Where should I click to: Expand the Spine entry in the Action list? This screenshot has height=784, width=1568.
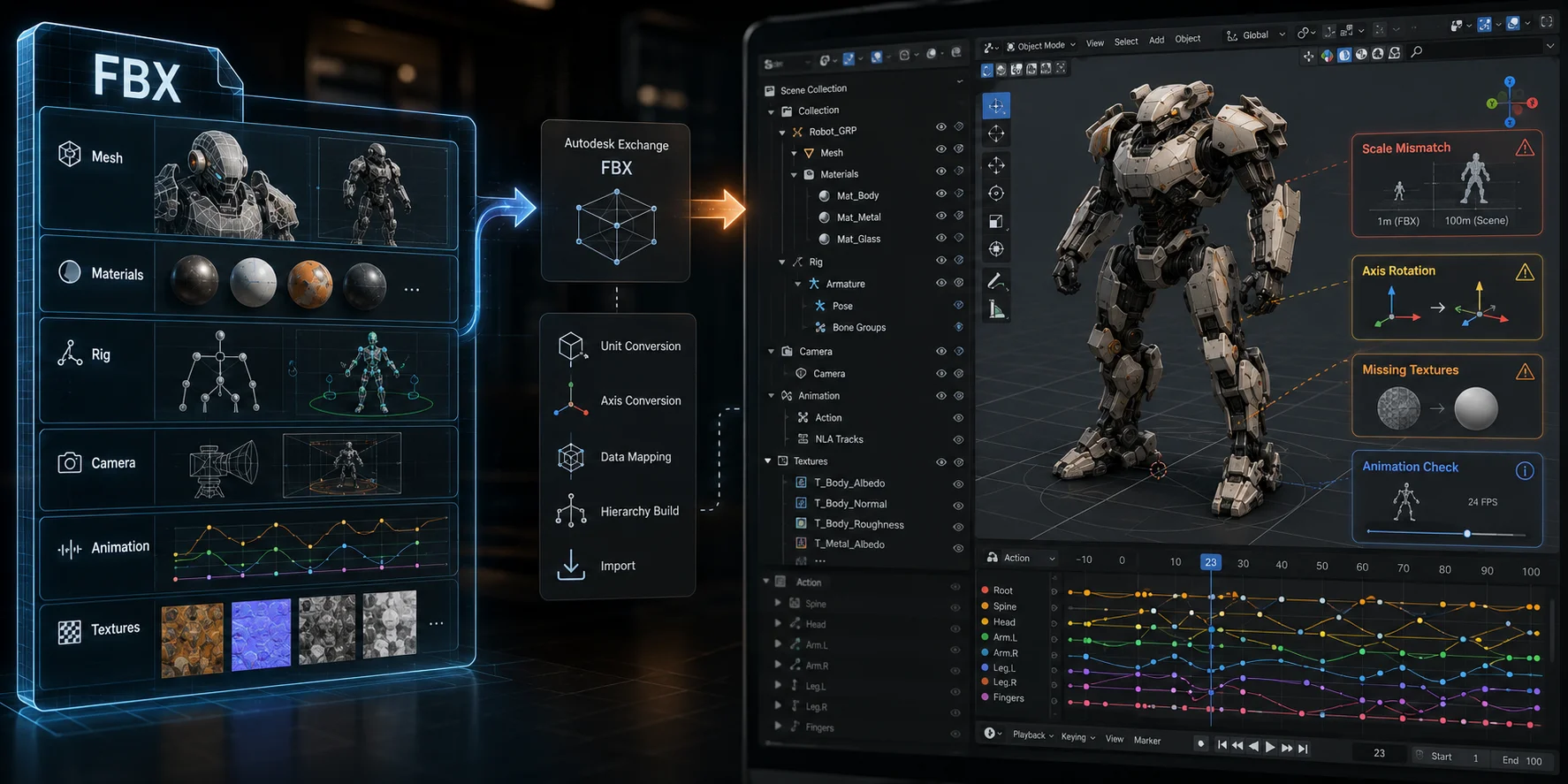778,603
